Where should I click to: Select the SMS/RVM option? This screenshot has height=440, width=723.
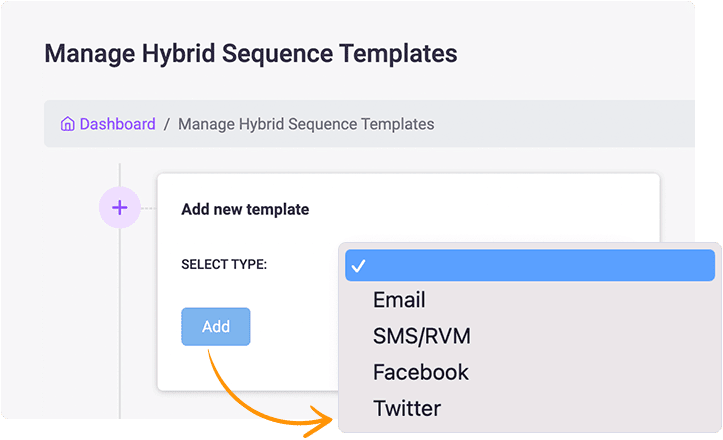421,336
